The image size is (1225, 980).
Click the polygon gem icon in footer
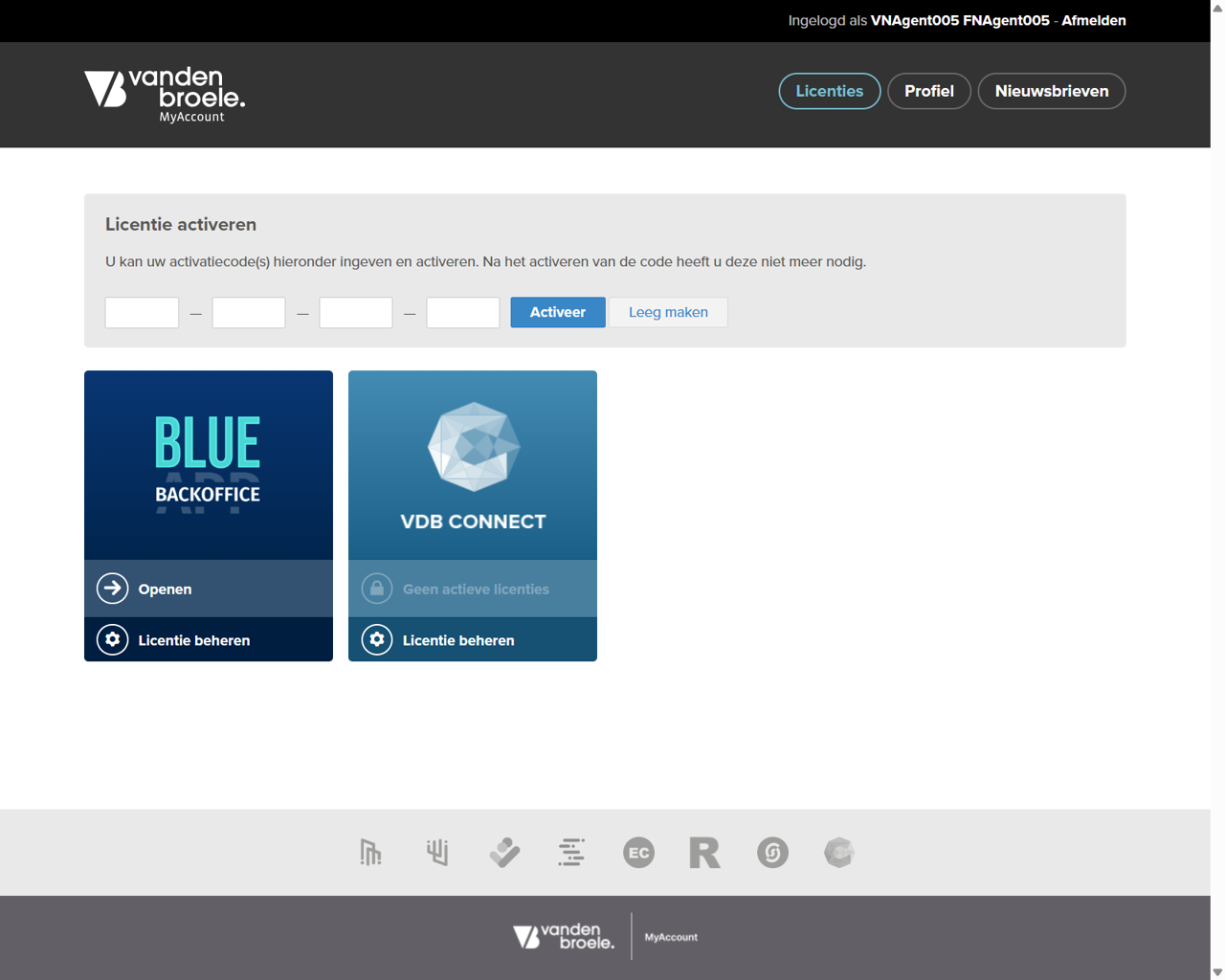click(x=839, y=852)
